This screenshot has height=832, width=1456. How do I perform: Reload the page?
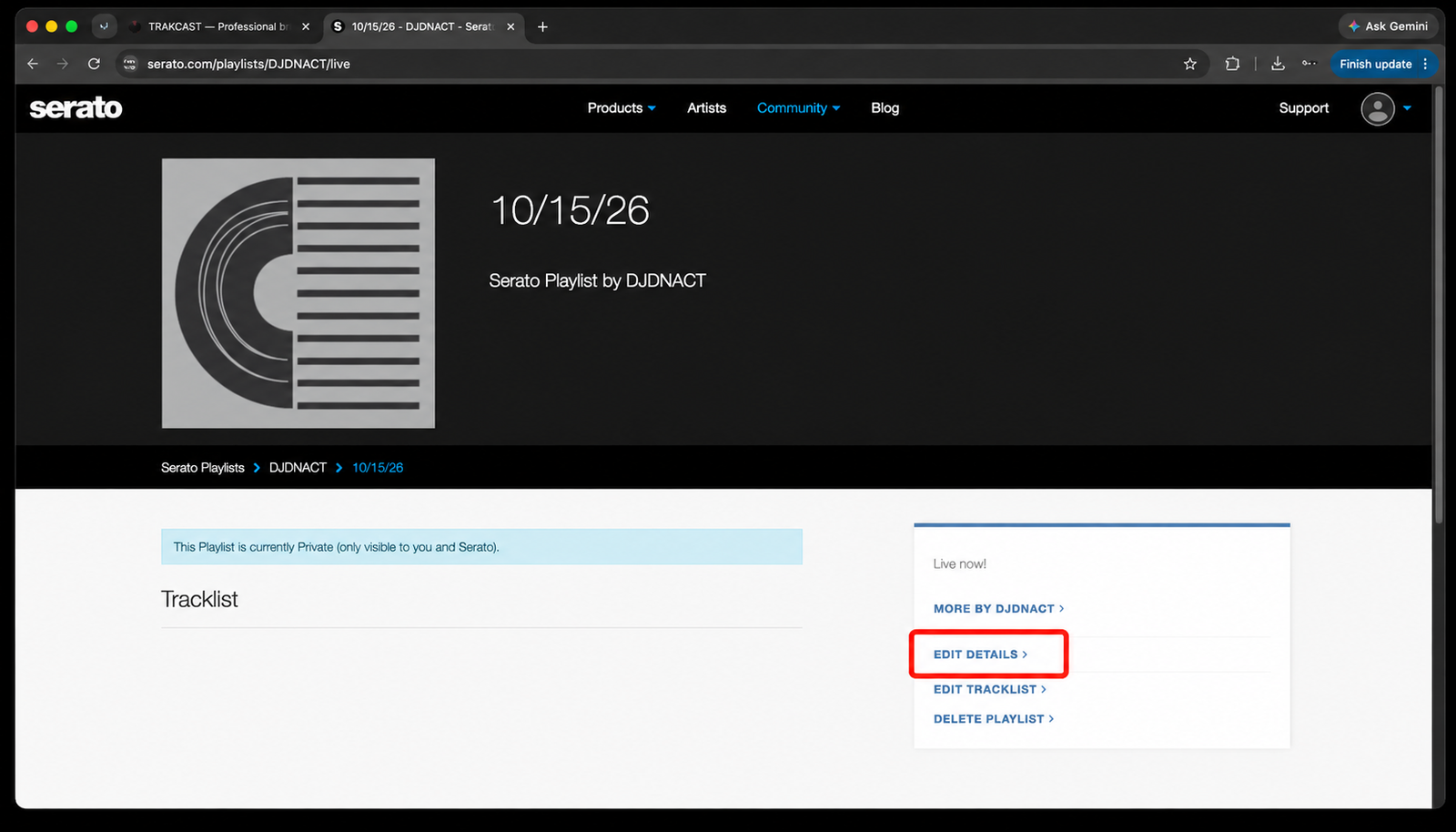[x=94, y=64]
